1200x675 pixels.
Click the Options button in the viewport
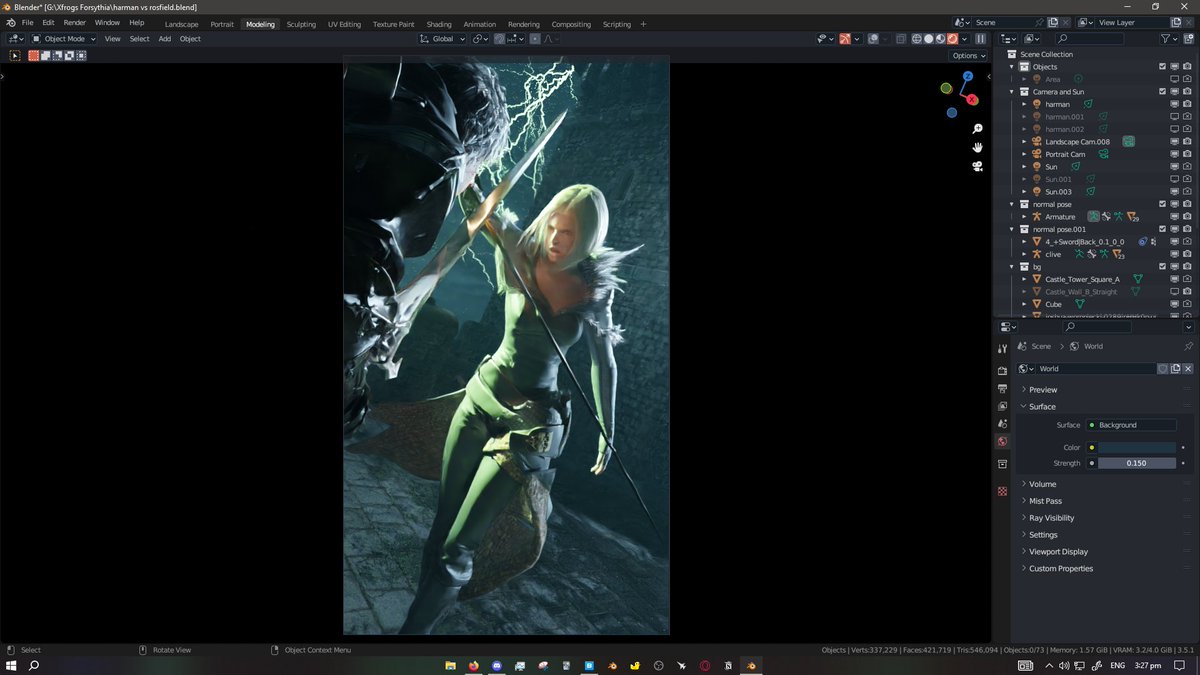click(x=966, y=55)
